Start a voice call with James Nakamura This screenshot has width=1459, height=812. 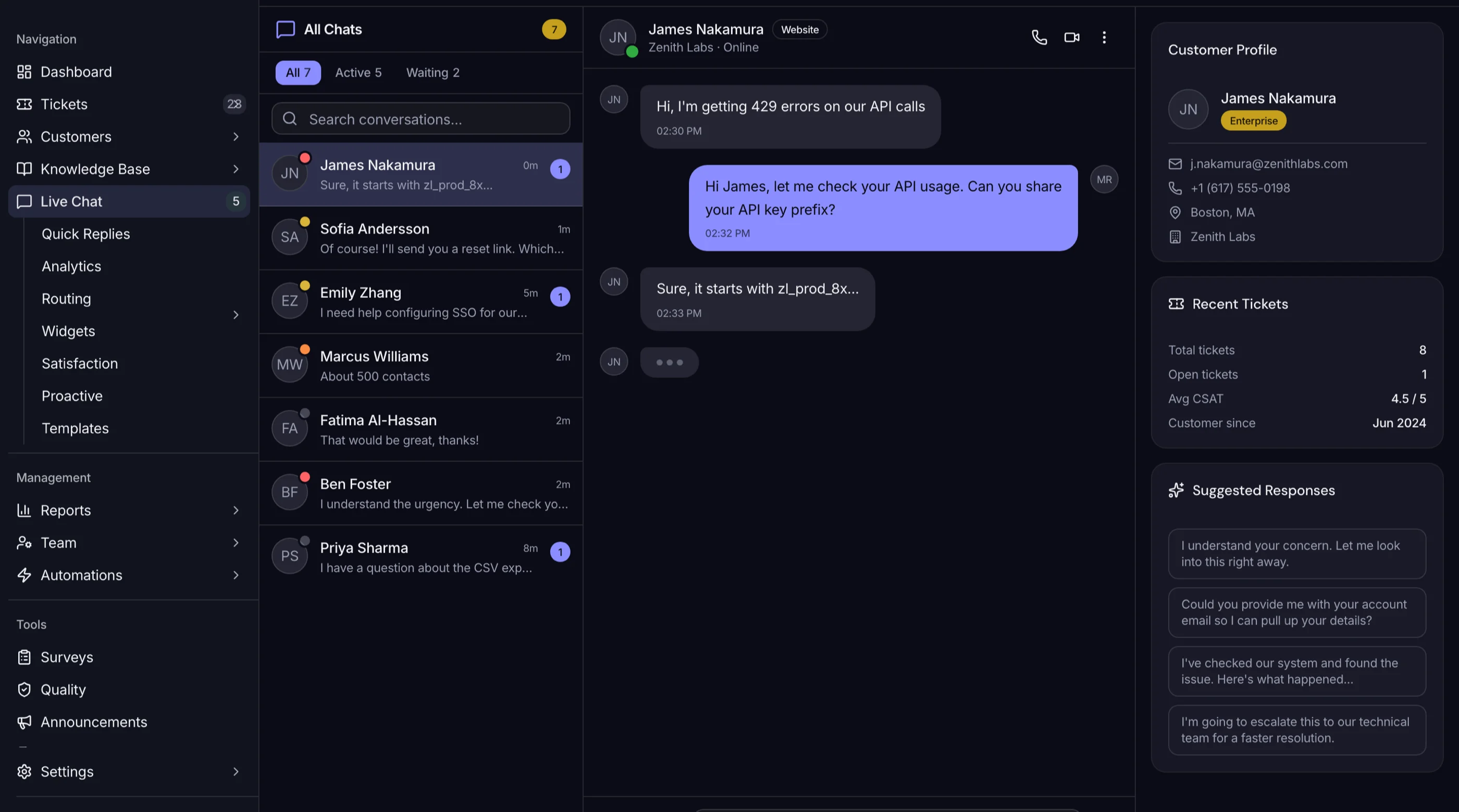pos(1038,38)
